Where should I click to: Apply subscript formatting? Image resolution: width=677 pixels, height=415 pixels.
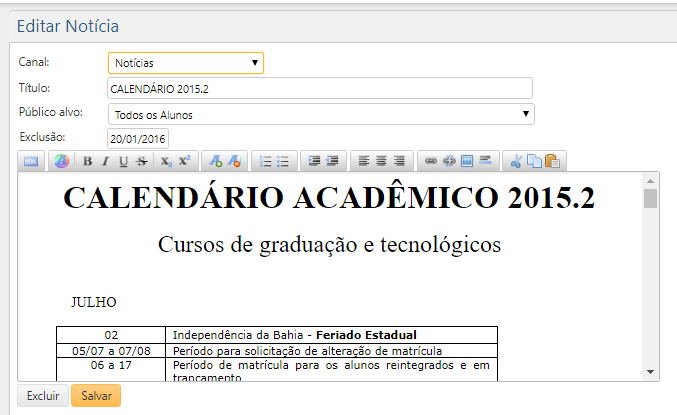click(x=166, y=161)
